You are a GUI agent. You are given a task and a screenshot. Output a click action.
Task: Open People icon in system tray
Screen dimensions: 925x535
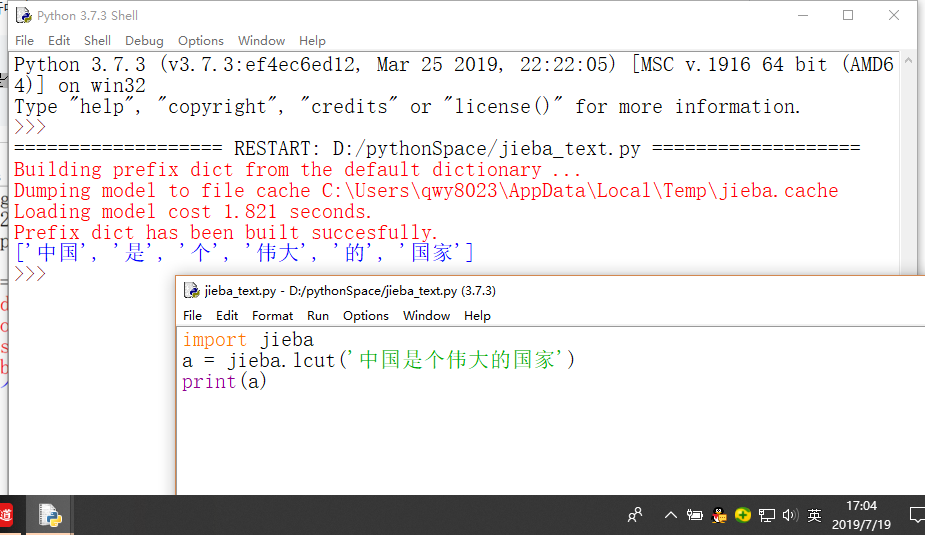coord(635,516)
